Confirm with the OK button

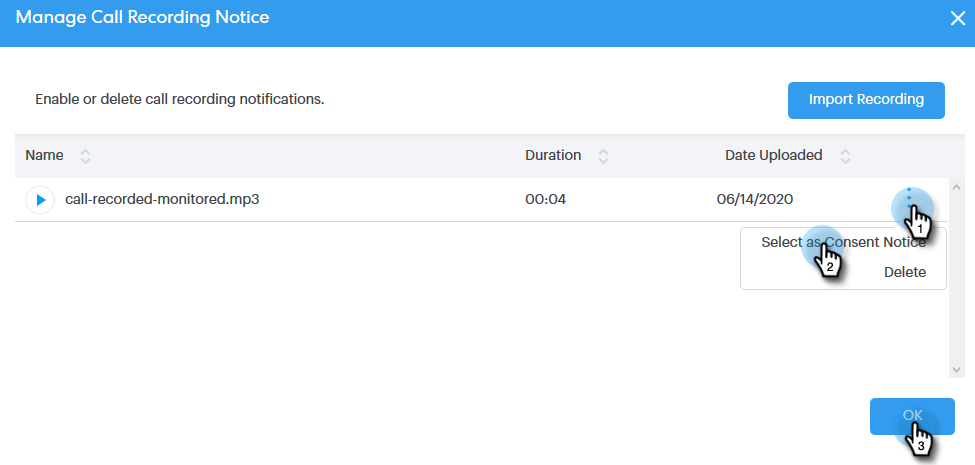(912, 416)
